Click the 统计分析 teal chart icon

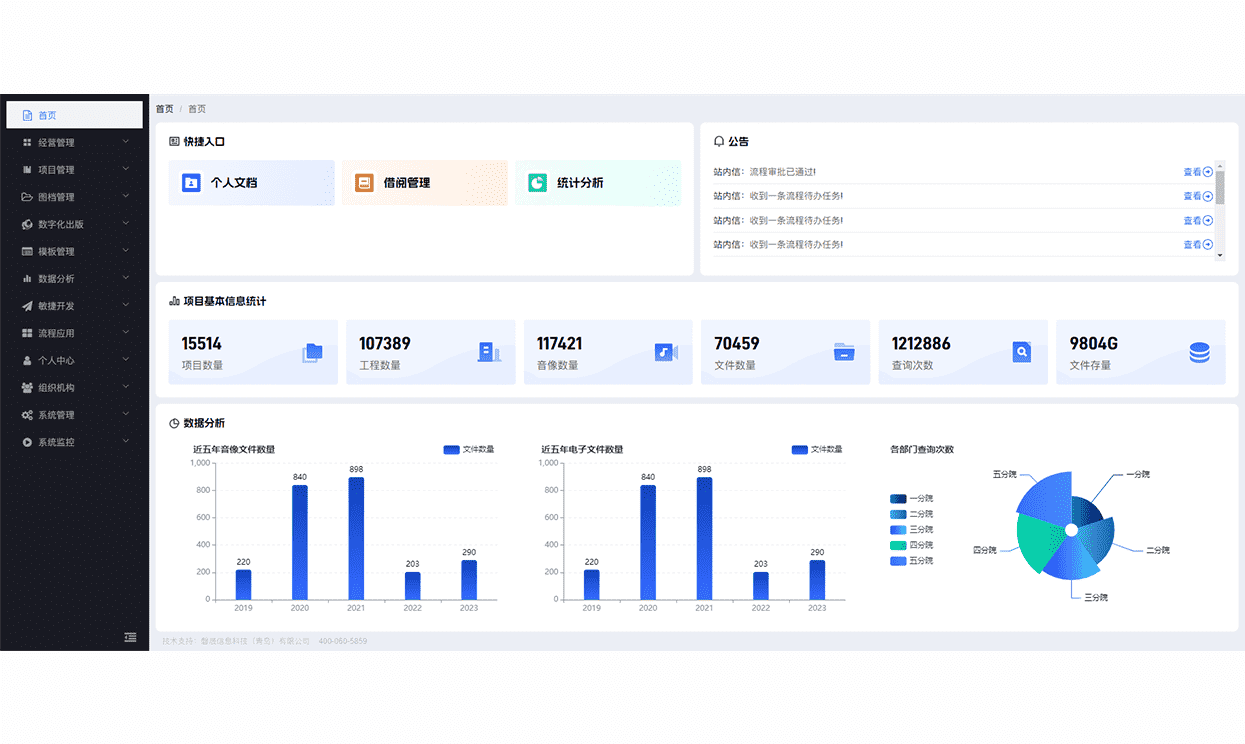pyautogui.click(x=537, y=183)
